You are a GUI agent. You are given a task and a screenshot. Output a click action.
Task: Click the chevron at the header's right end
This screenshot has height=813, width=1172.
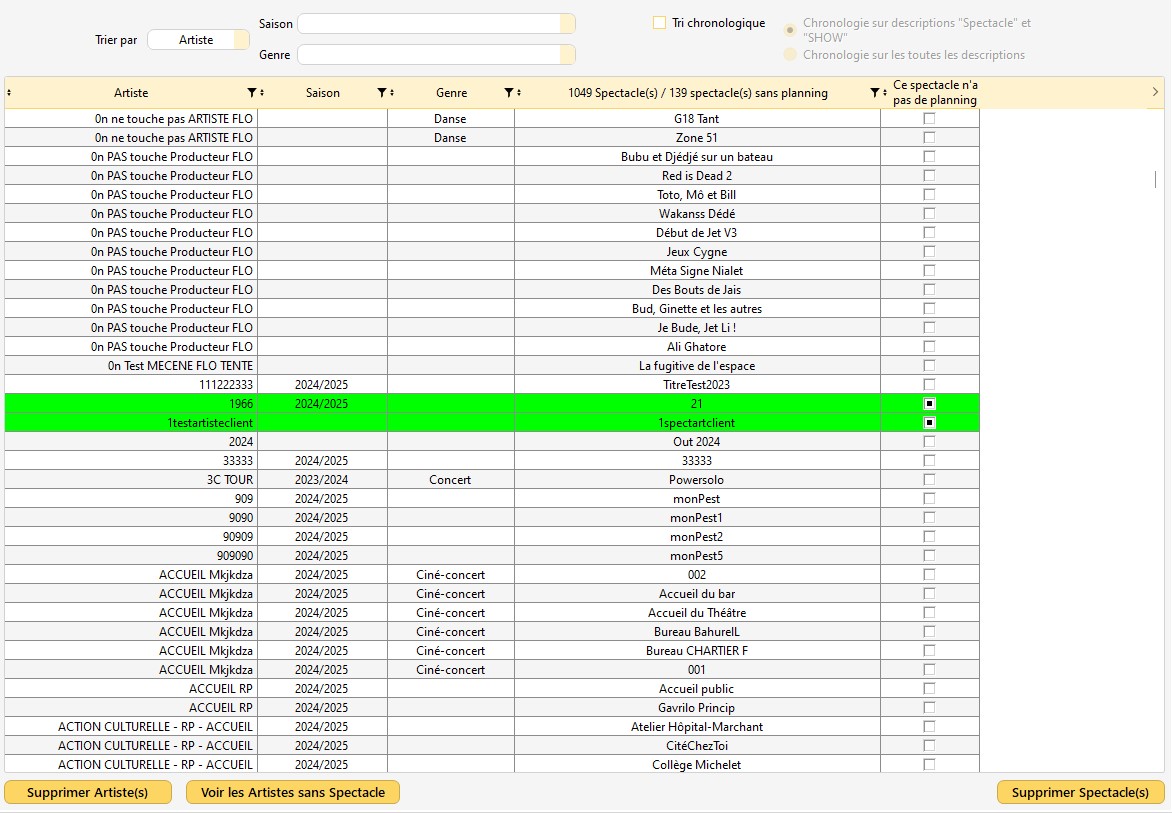click(x=1155, y=92)
